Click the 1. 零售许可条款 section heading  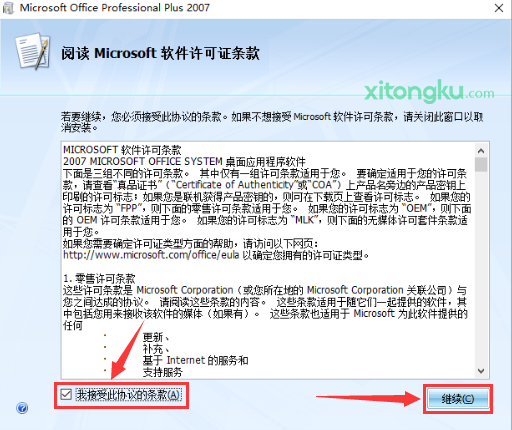point(99,278)
